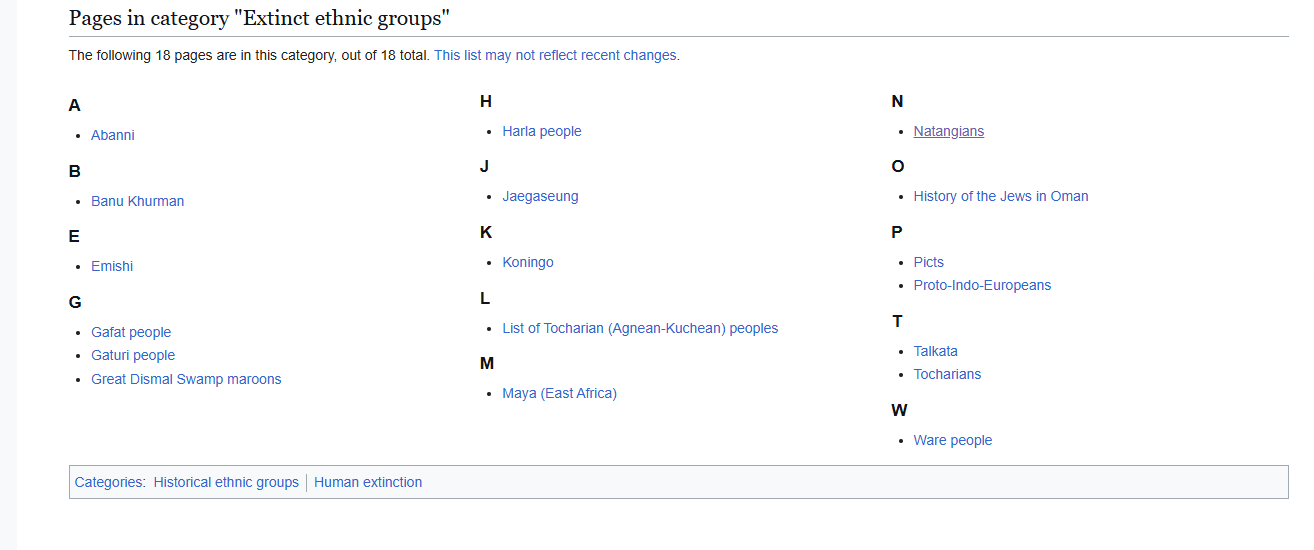Open the Tocharians article

pyautogui.click(x=947, y=374)
